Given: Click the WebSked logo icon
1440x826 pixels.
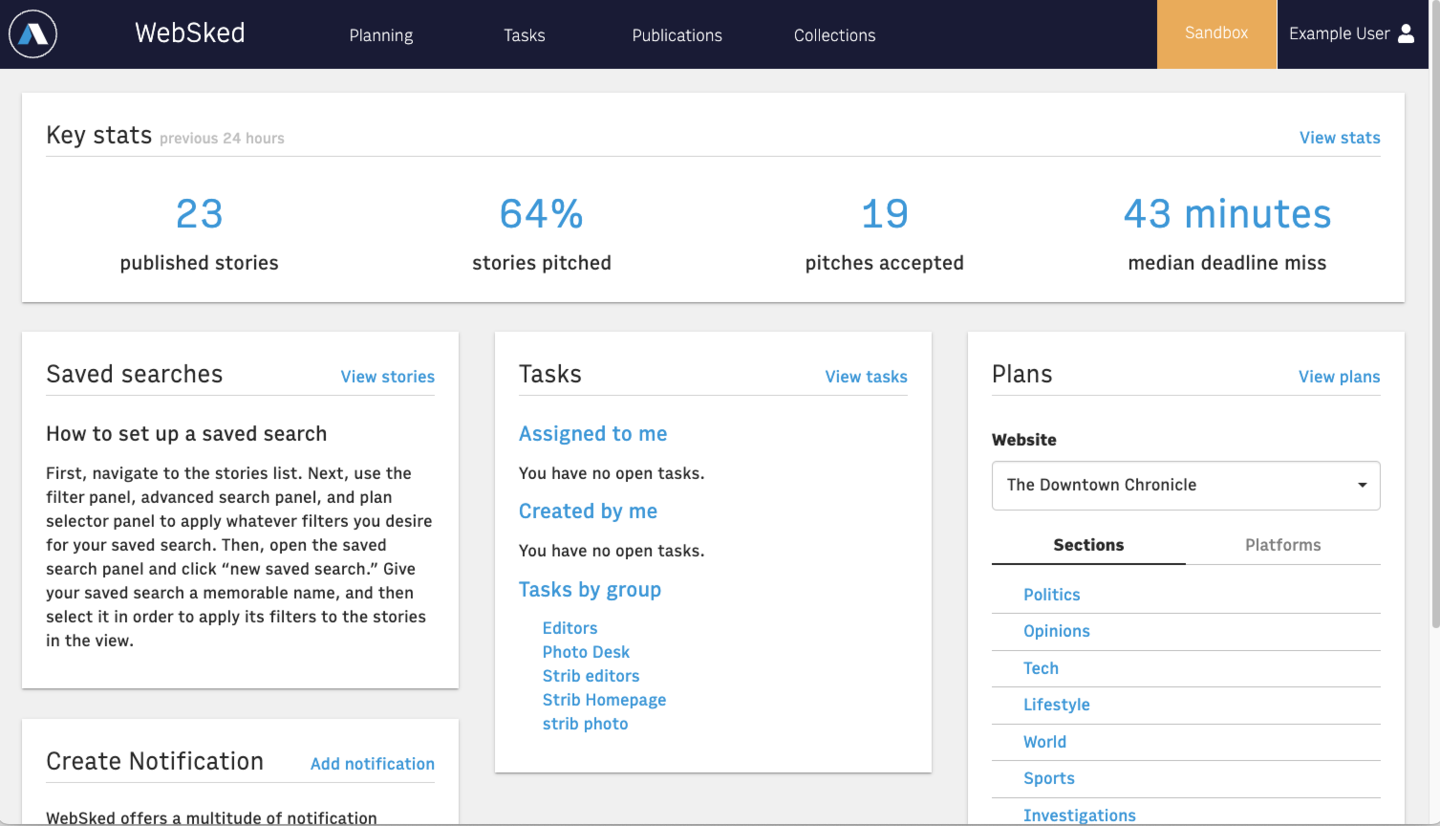Looking at the screenshot, I should [x=32, y=33].
